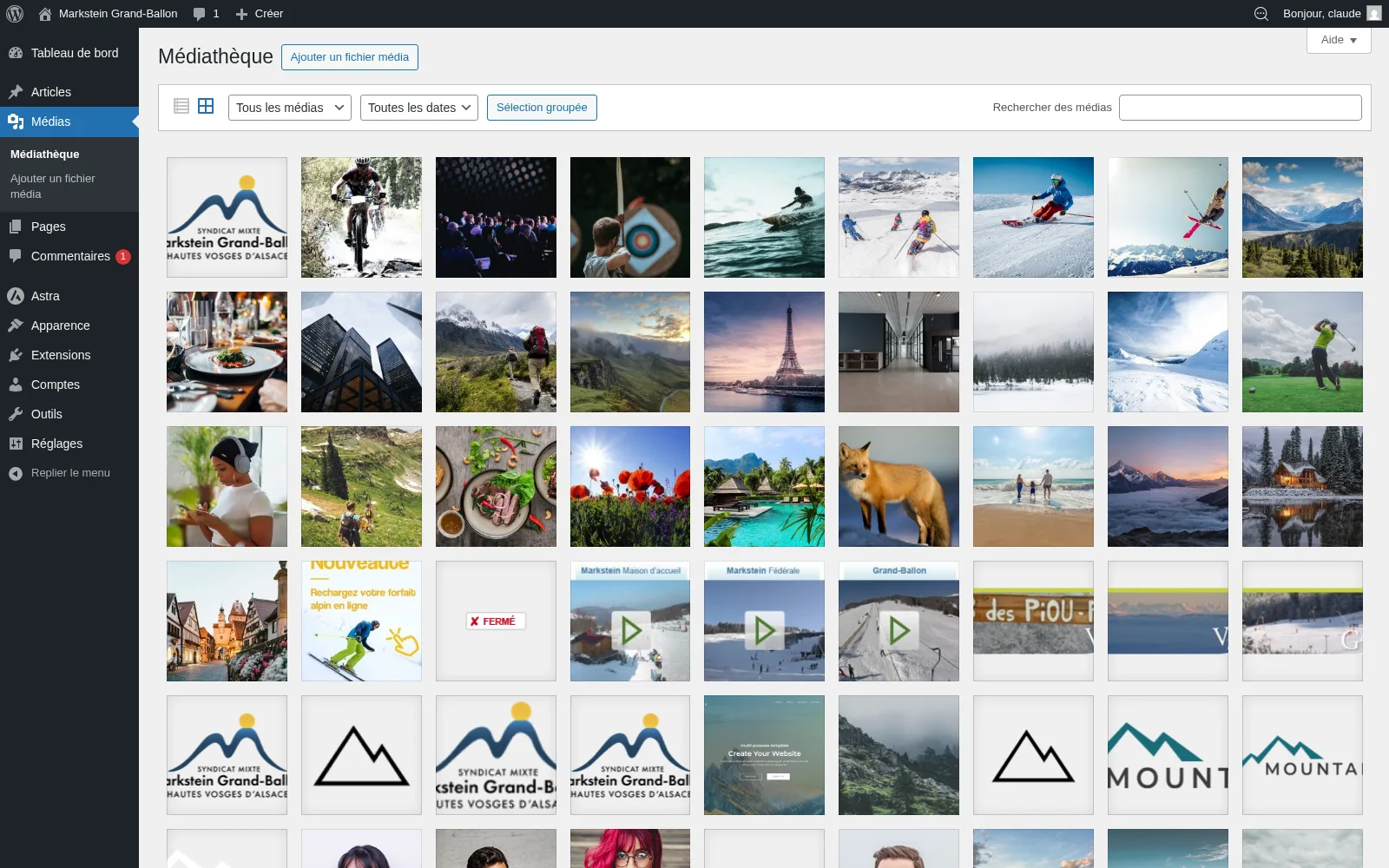Expand the Aide help panel
Viewport: 1389px width, 868px height.
pyautogui.click(x=1339, y=40)
